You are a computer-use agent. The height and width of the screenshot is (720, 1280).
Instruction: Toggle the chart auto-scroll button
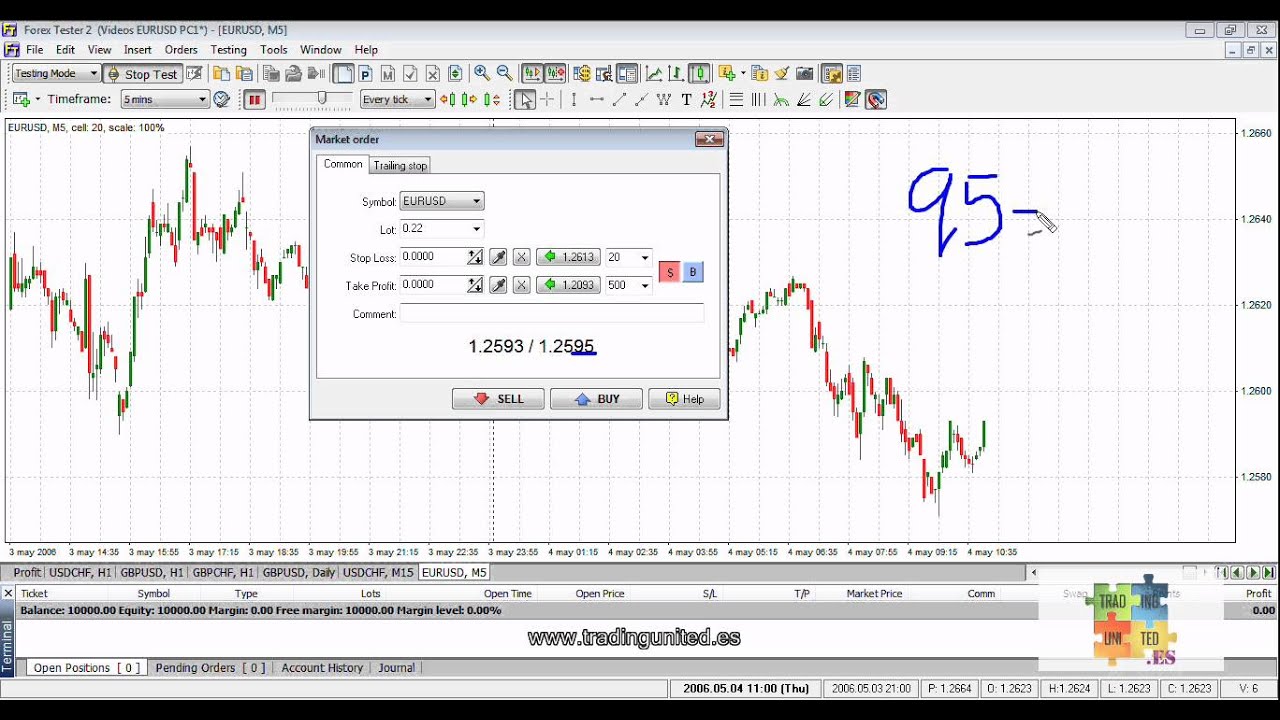532,73
